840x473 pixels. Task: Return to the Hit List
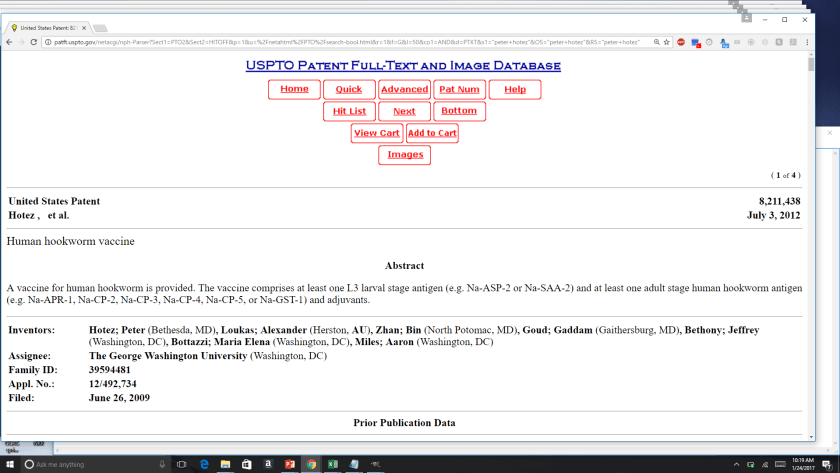click(349, 111)
